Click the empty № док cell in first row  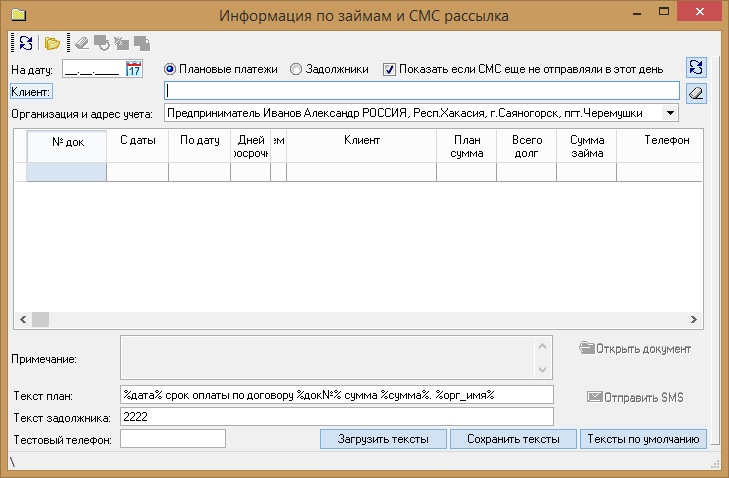point(66,172)
